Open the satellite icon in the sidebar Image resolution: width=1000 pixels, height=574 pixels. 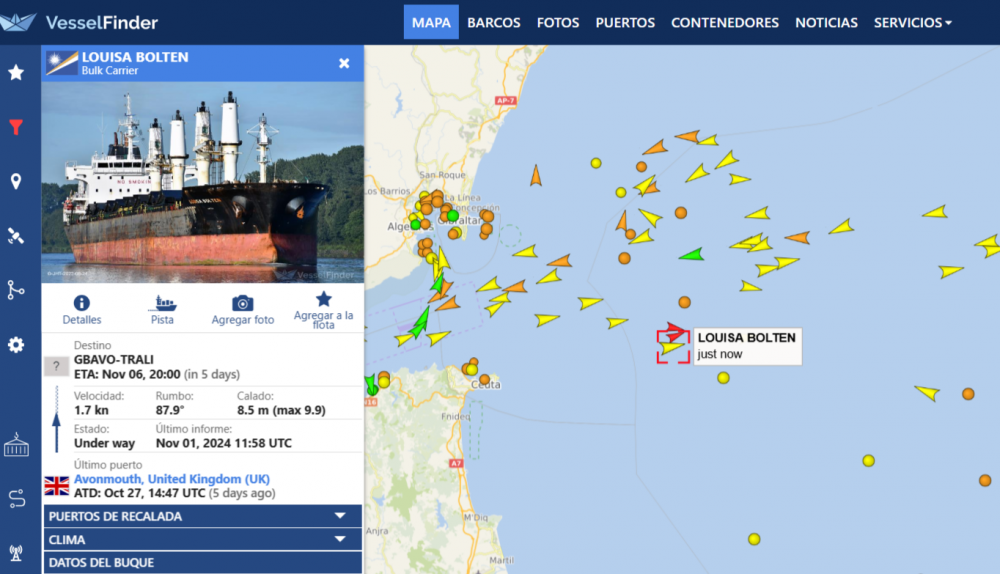(x=16, y=236)
